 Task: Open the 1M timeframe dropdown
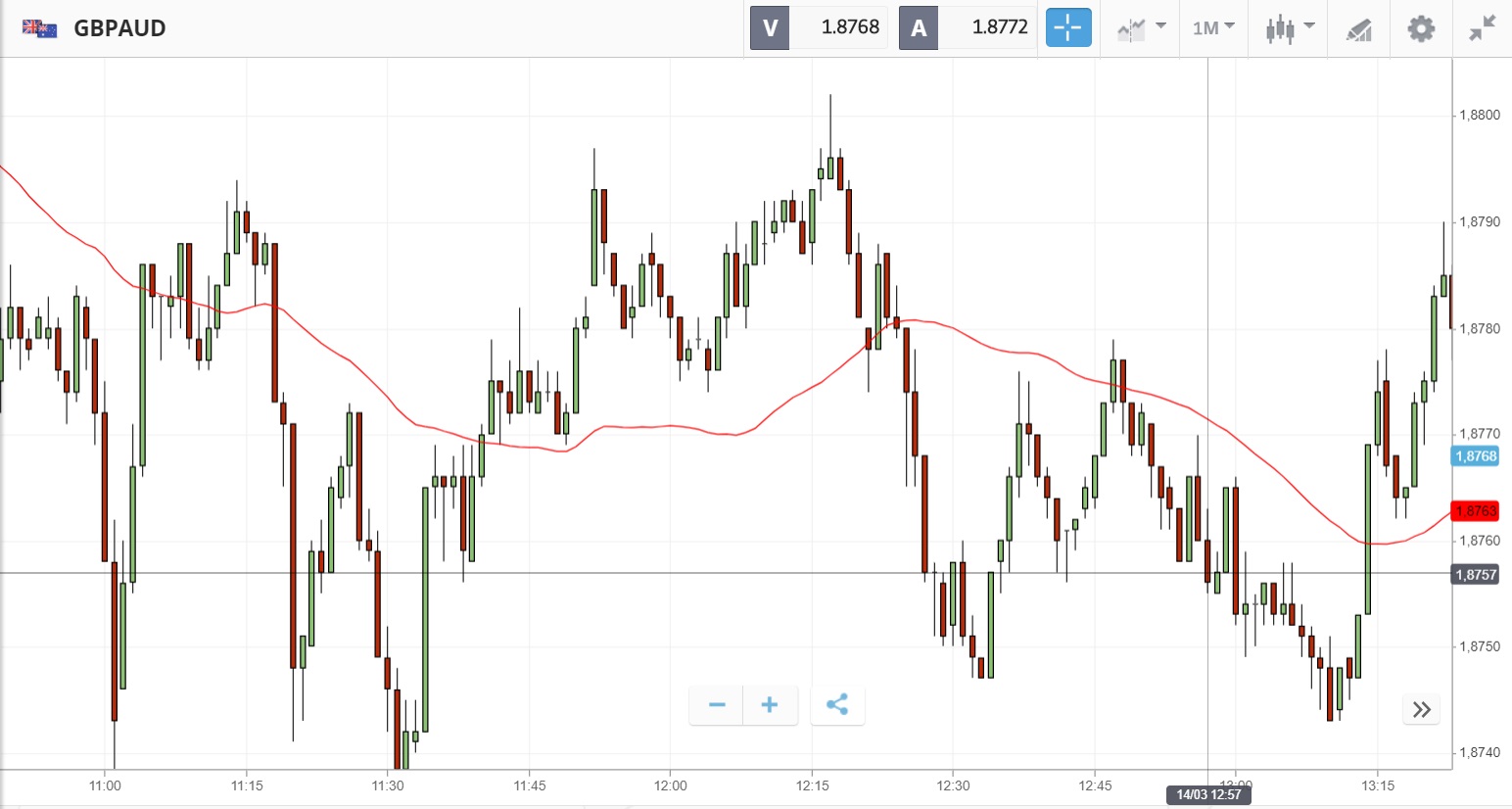[x=1213, y=27]
